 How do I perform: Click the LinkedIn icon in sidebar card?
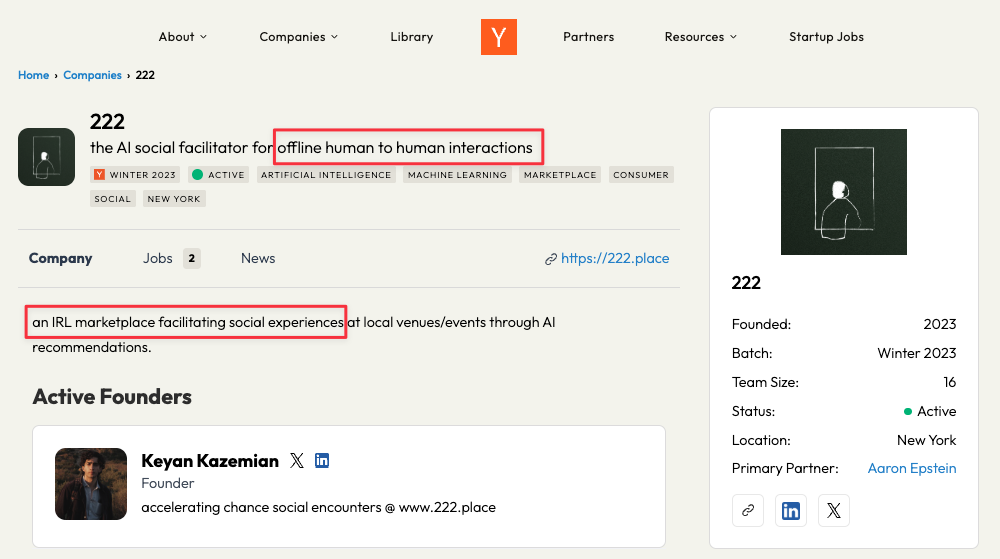(791, 511)
